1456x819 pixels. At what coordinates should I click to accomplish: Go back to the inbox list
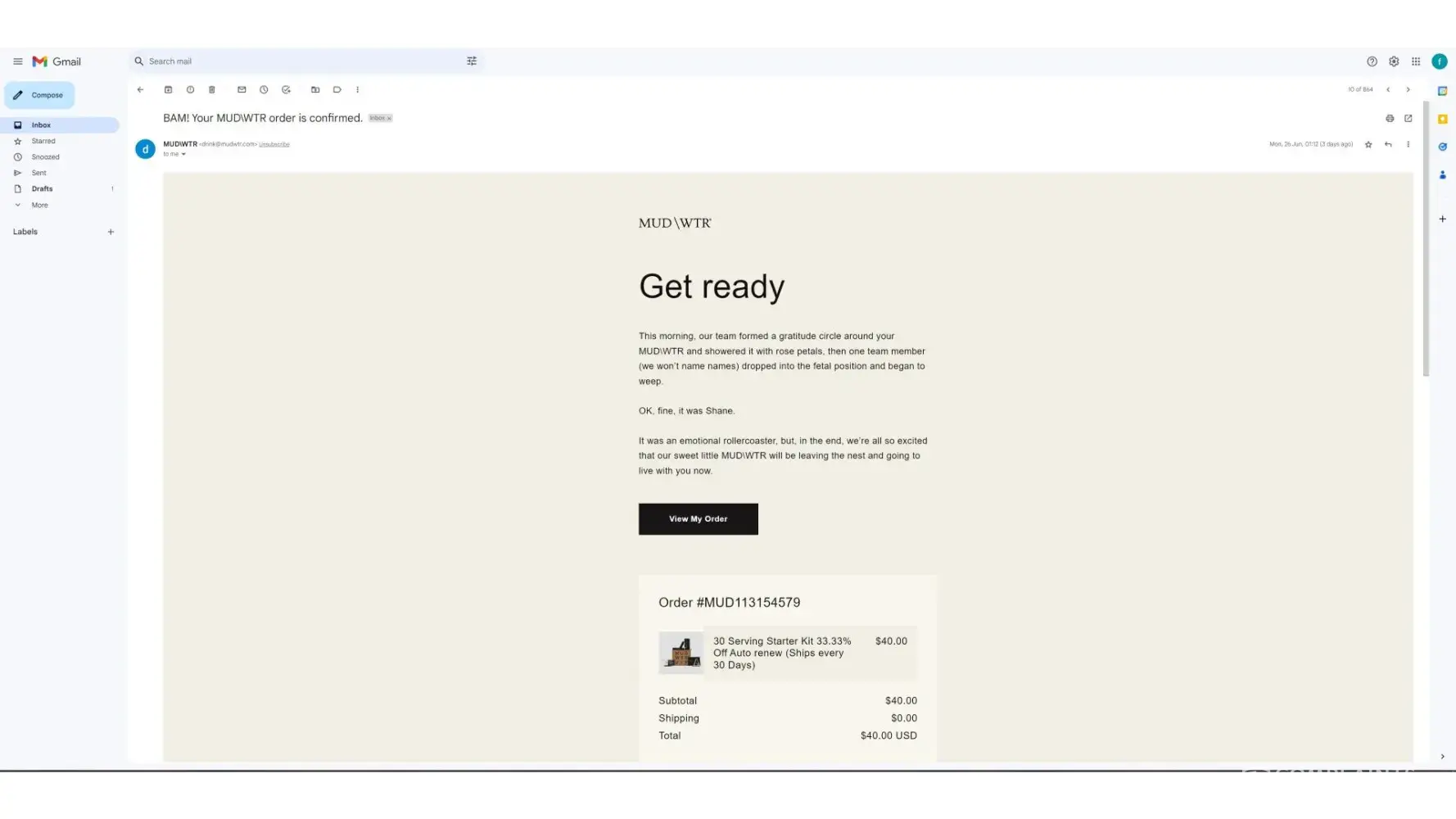click(x=140, y=90)
